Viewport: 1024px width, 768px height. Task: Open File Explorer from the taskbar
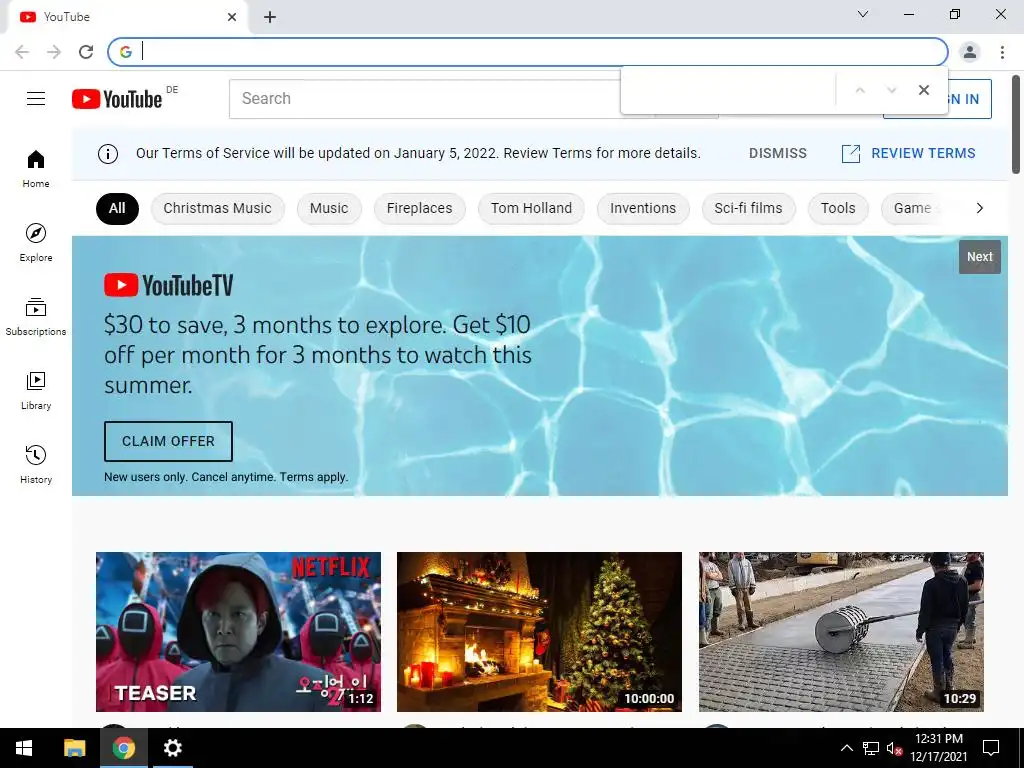tap(74, 748)
